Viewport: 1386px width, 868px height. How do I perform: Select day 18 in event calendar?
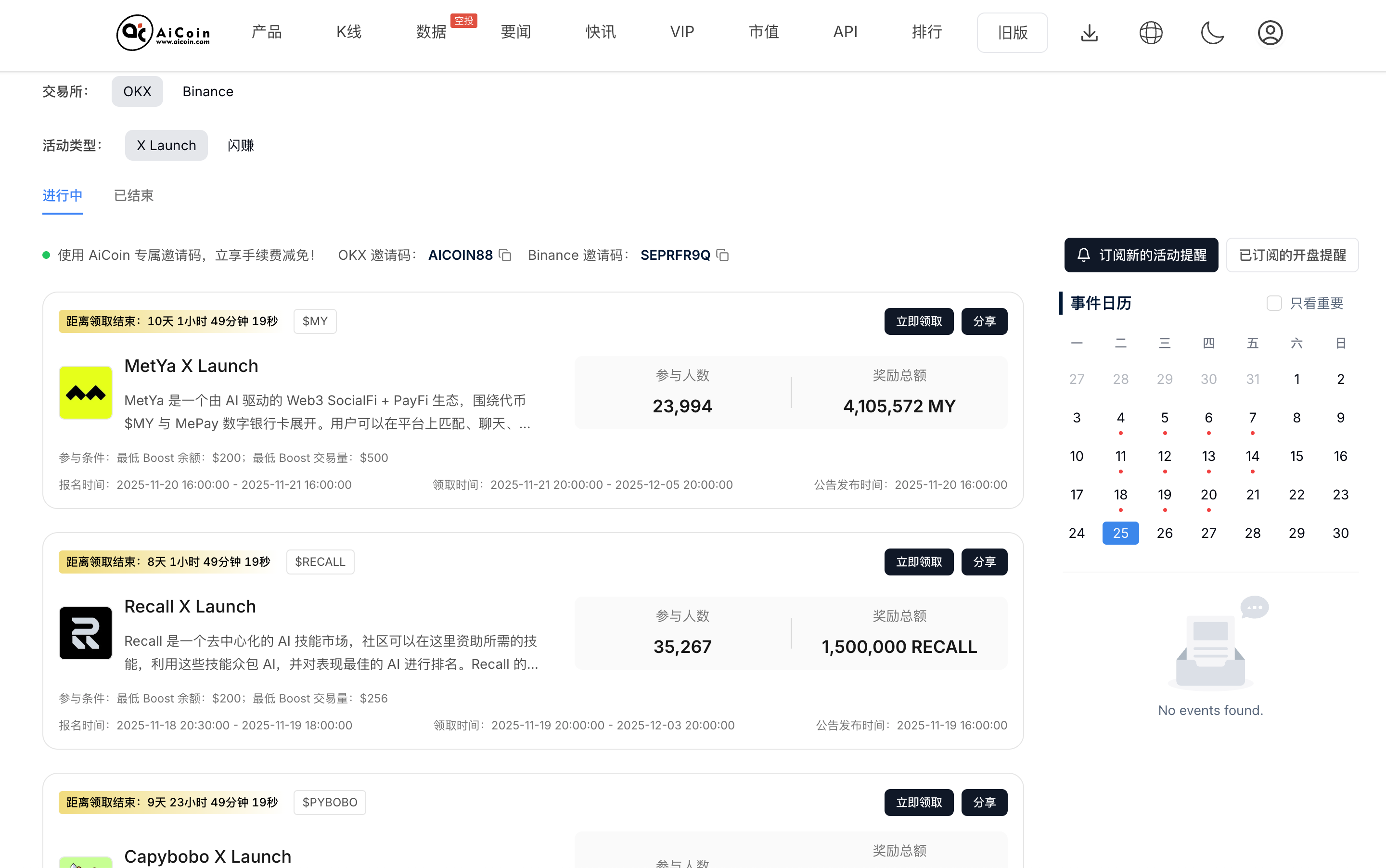tap(1120, 495)
